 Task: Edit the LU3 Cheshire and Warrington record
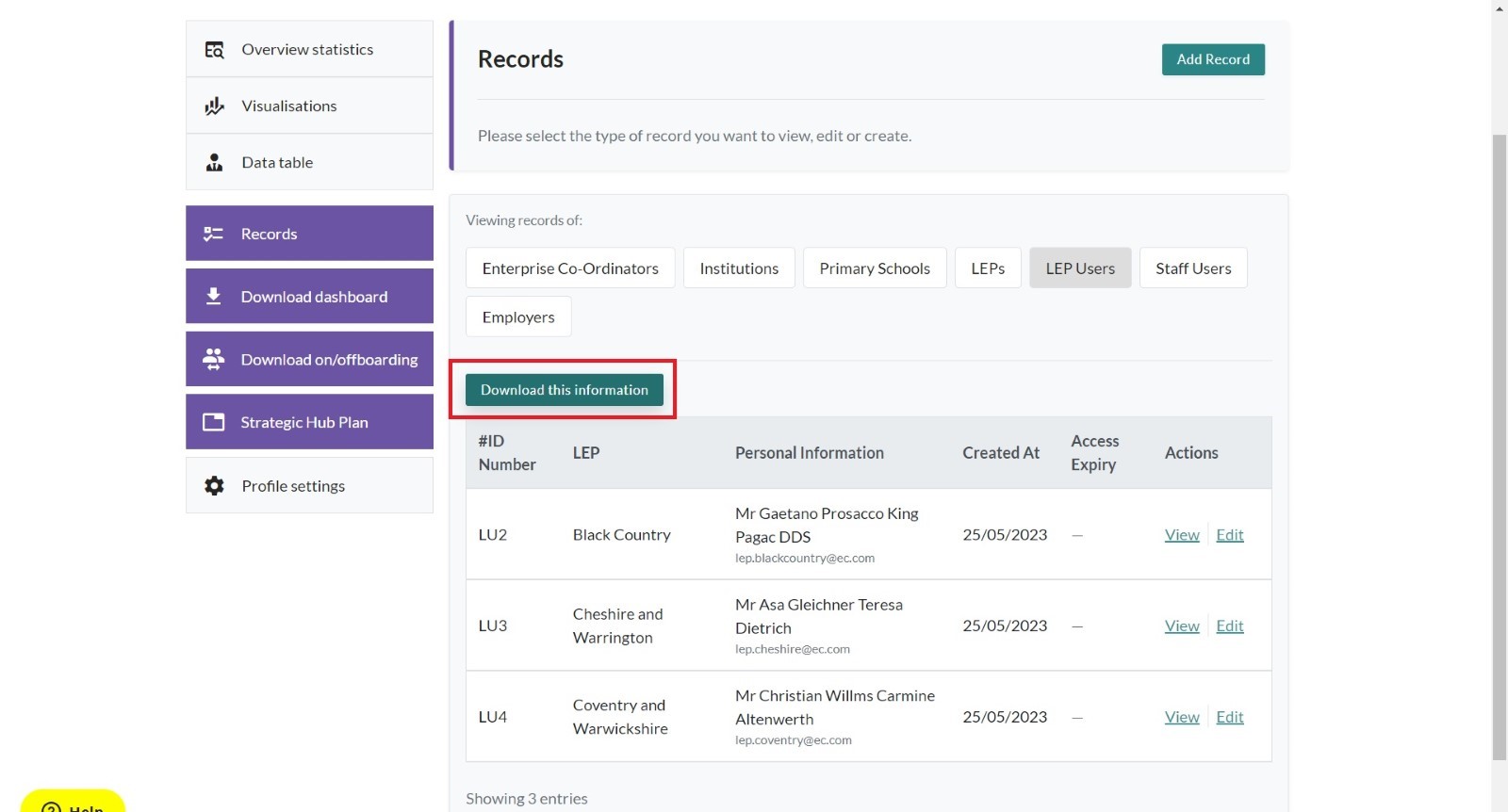[1230, 626]
